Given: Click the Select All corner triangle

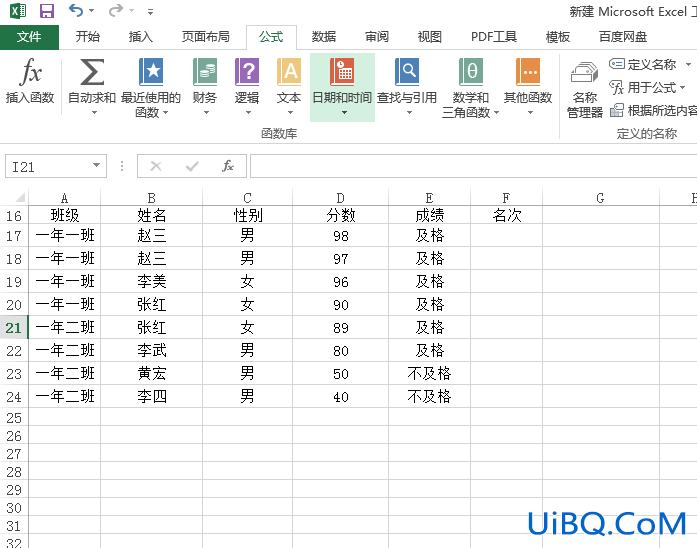Looking at the screenshot, I should coord(20,197).
